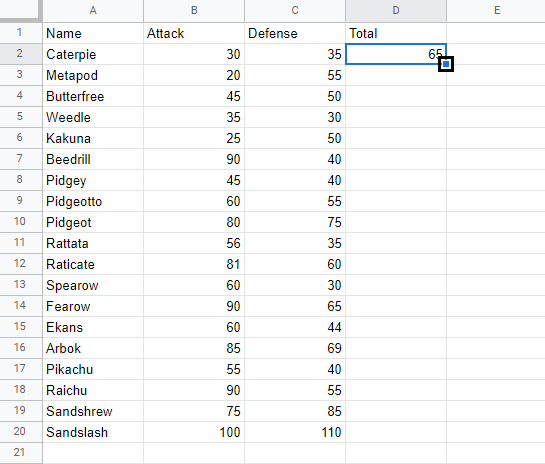Click the Total header cell

tap(396, 33)
